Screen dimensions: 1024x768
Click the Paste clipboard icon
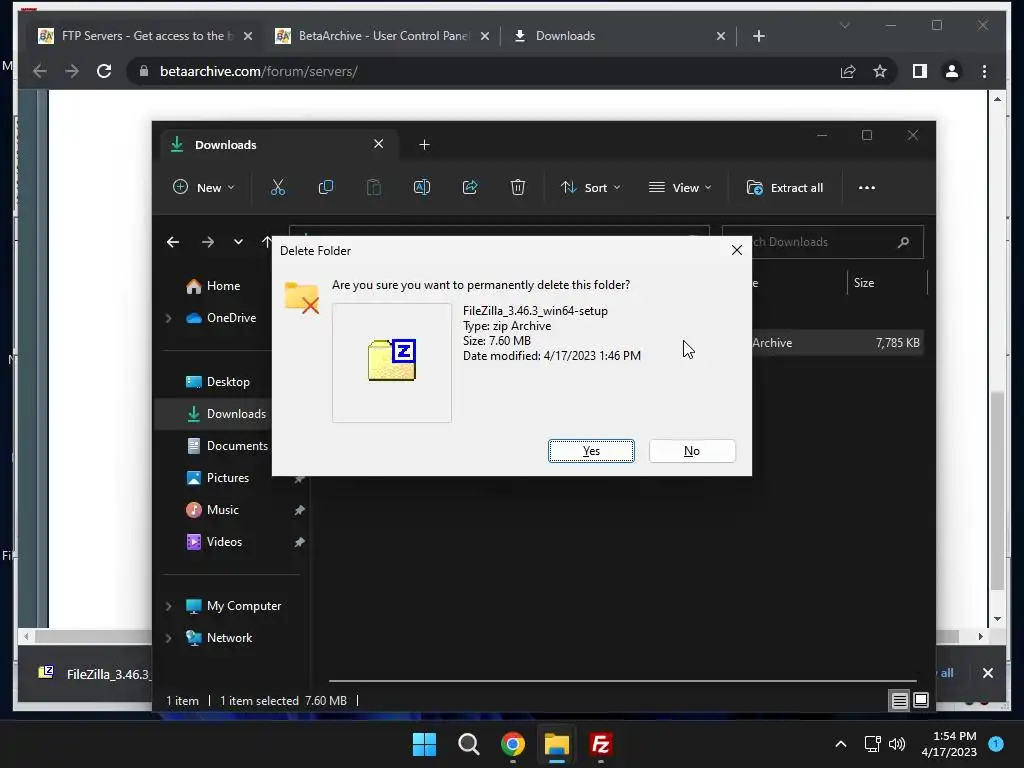pos(374,187)
